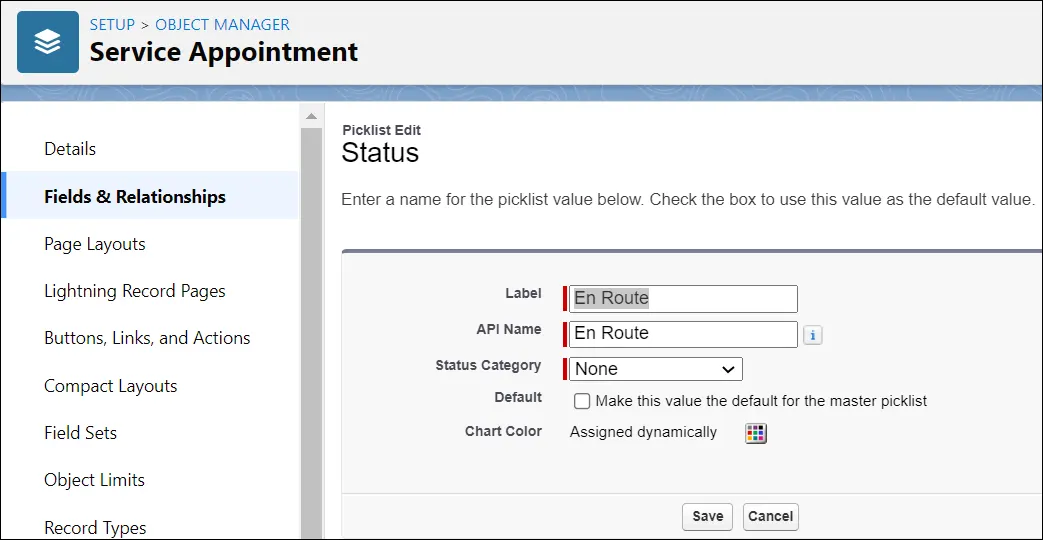The image size is (1043, 540).
Task: Cancel the picklist edit
Action: coord(770,516)
